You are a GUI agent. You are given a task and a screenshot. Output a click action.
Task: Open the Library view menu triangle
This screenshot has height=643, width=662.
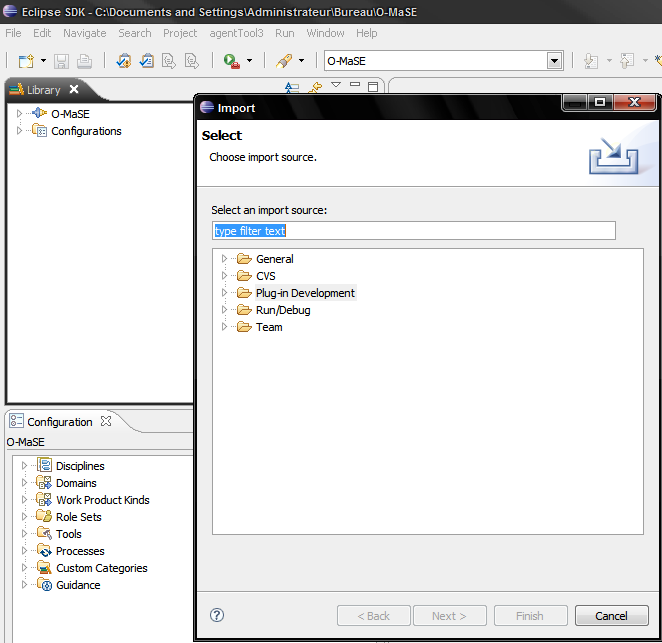click(x=336, y=85)
